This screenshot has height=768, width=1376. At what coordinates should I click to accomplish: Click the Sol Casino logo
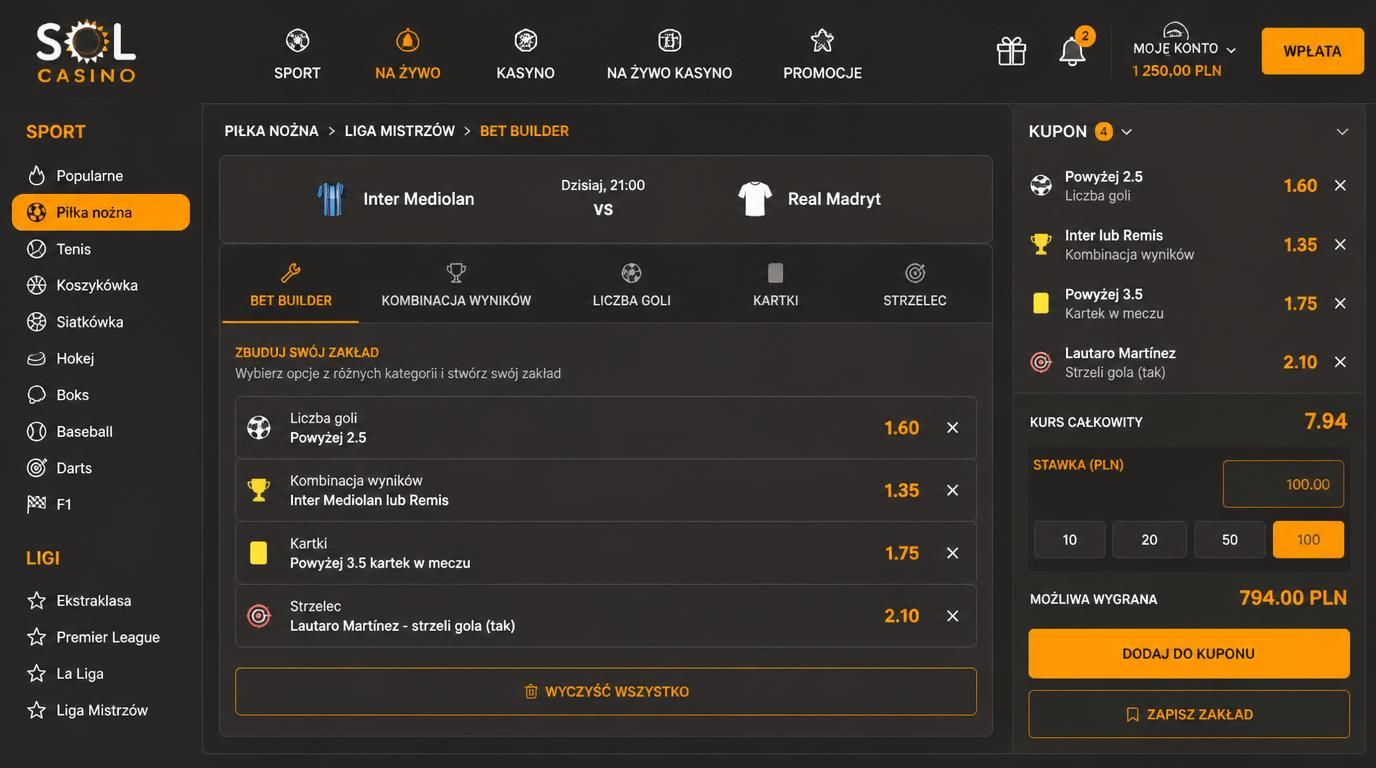pyautogui.click(x=86, y=51)
